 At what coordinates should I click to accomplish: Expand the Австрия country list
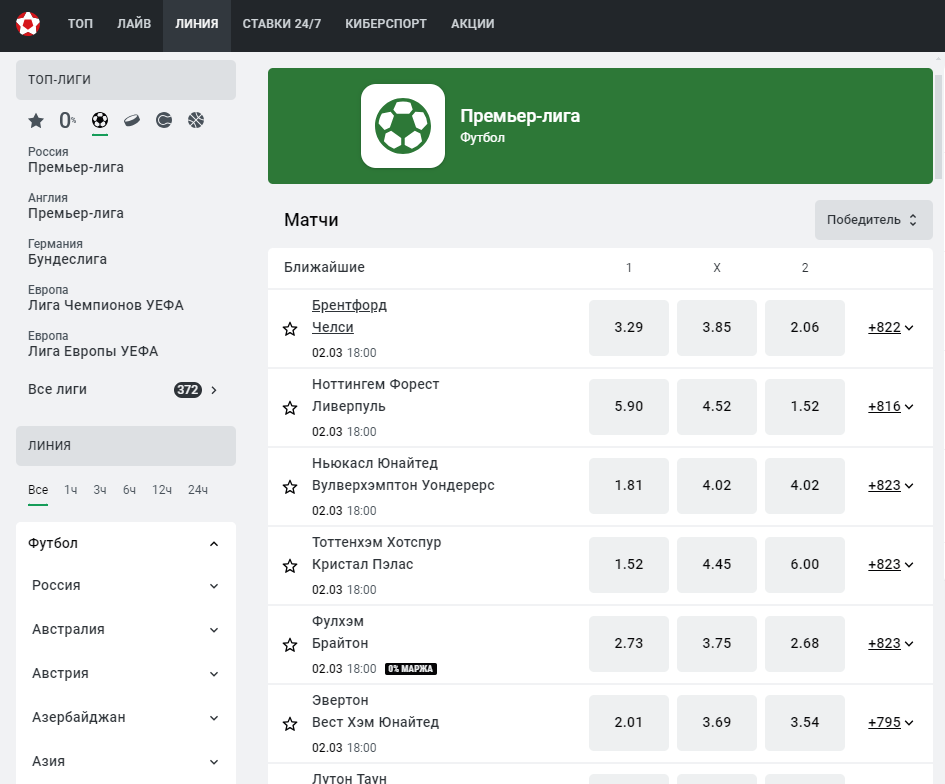[x=213, y=674]
